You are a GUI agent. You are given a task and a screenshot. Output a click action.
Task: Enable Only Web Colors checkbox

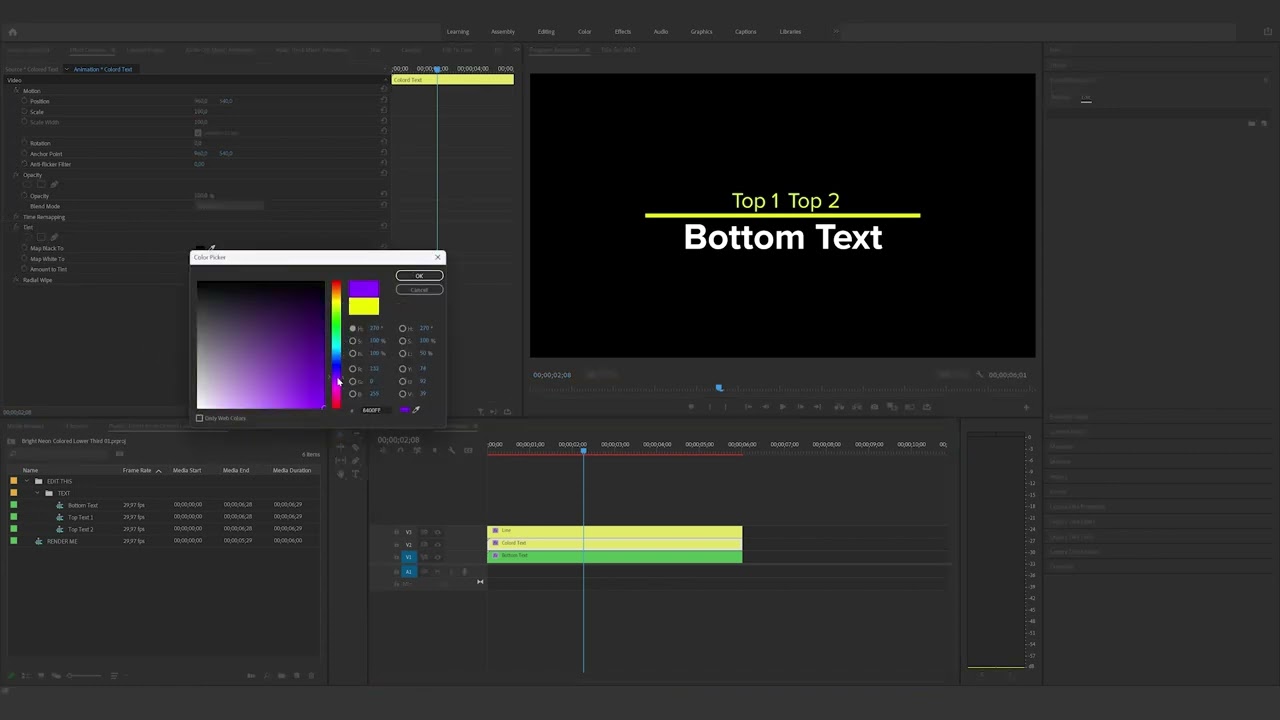(200, 418)
